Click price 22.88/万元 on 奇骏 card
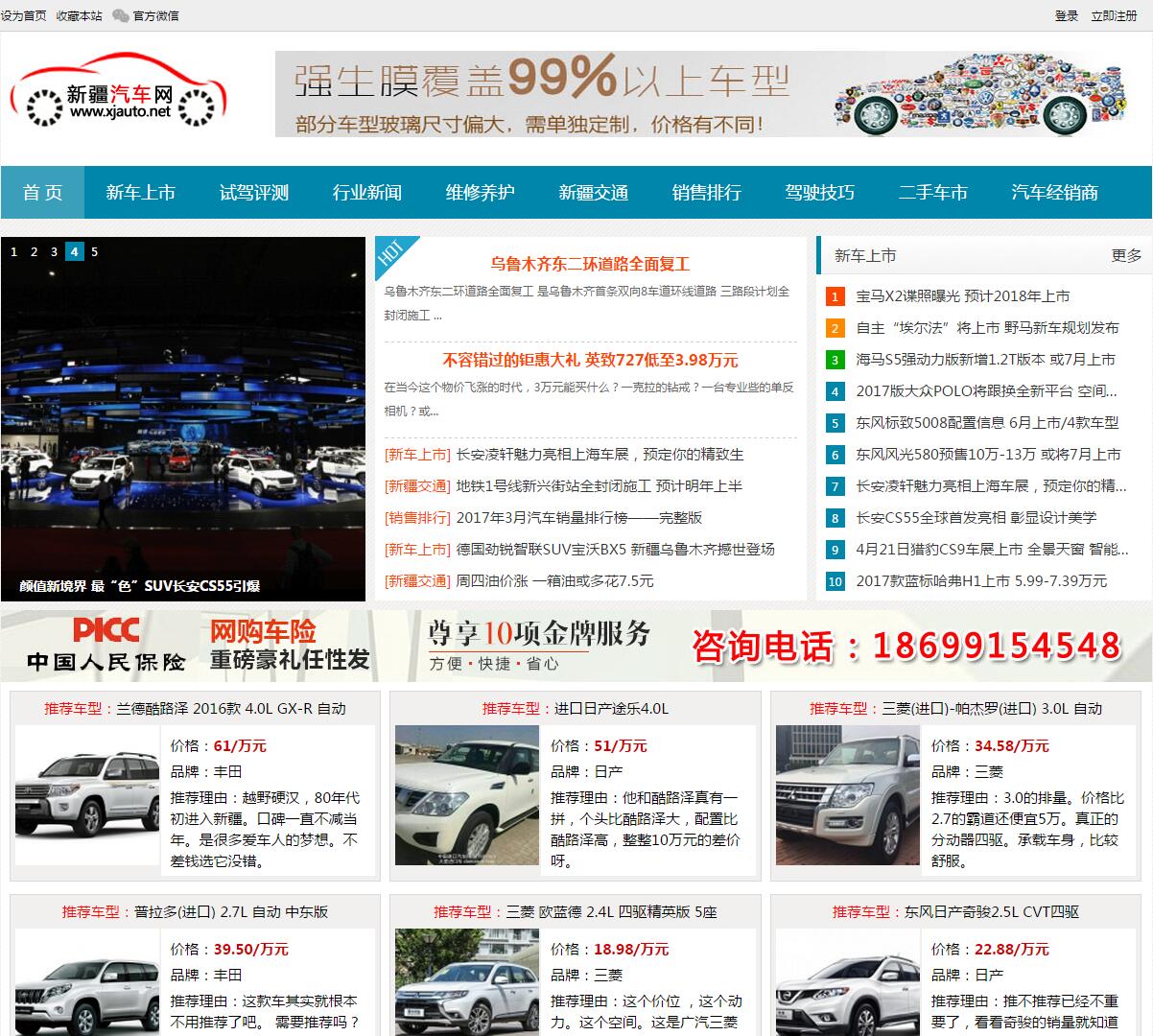The image size is (1153, 1036). pos(1012,950)
